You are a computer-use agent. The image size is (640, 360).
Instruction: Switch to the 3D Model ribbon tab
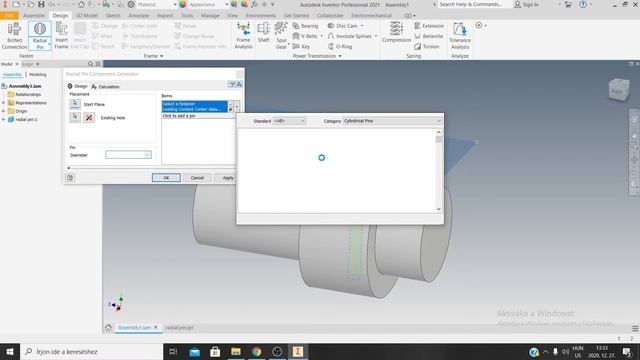[x=87, y=16]
